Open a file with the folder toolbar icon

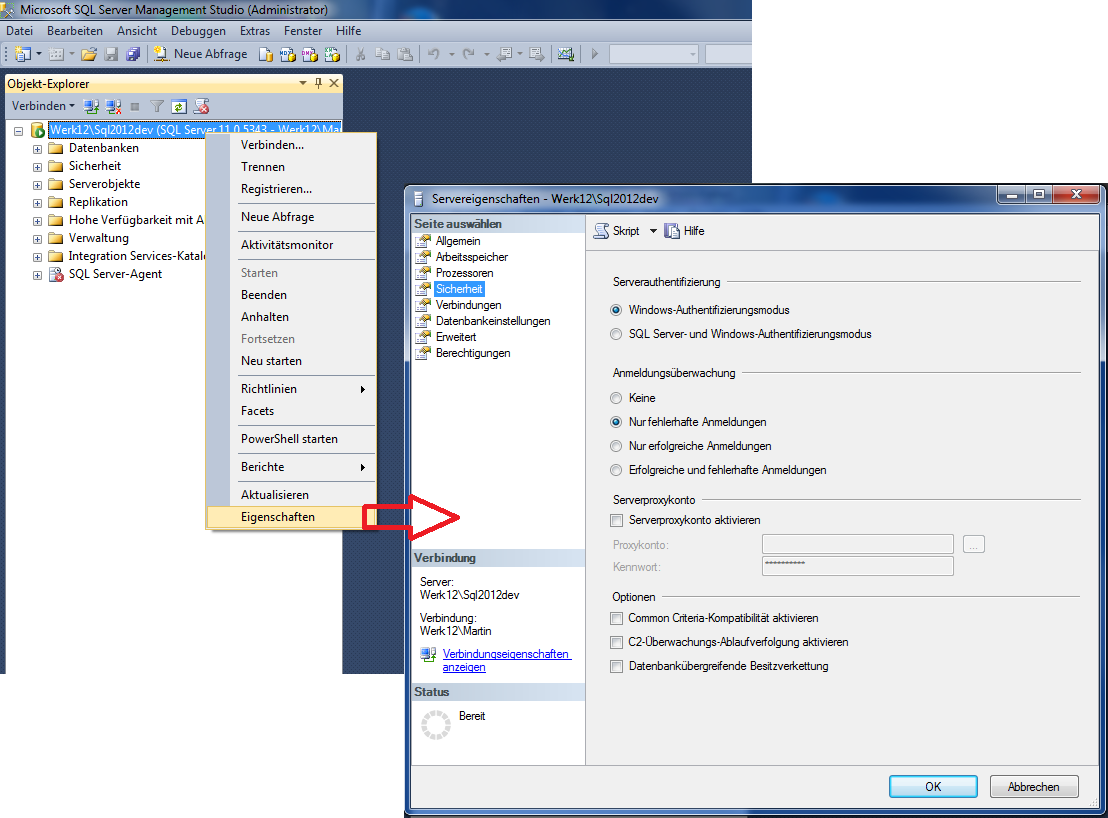pos(89,54)
